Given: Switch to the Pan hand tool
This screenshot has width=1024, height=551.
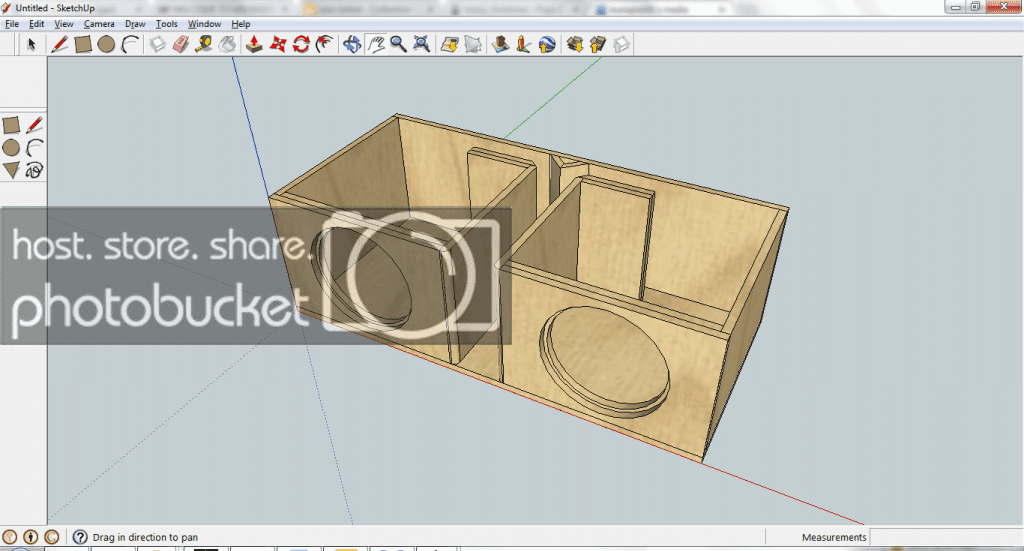Looking at the screenshot, I should 376,44.
